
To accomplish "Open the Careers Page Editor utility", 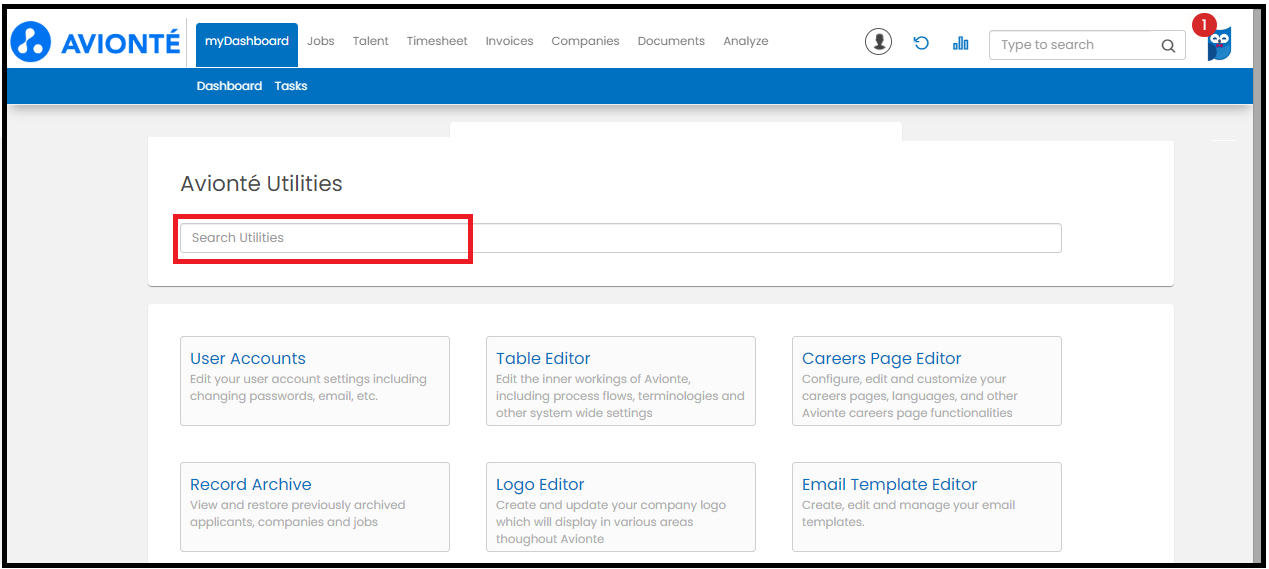I will [x=927, y=381].
